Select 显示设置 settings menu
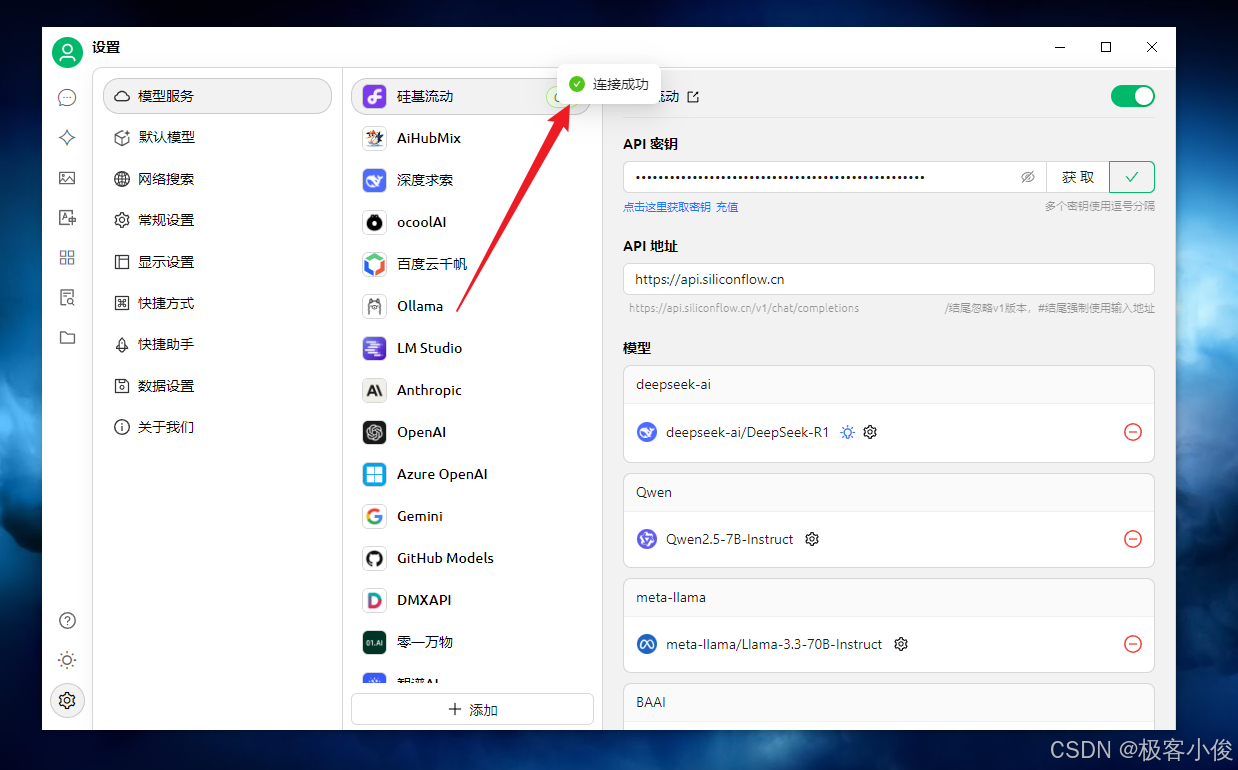 tap(217, 262)
